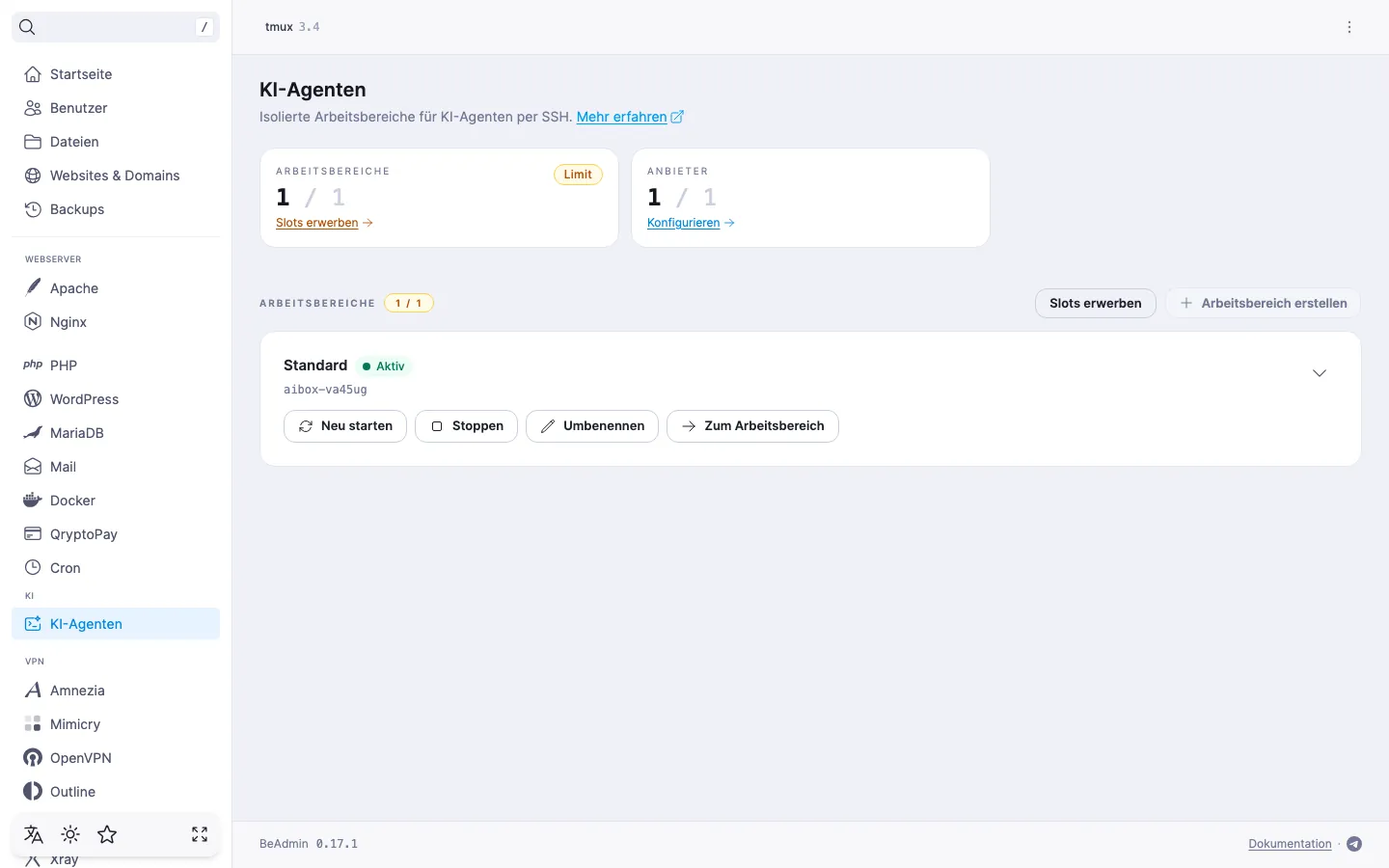This screenshot has width=1389, height=868.
Task: Click the favorites star icon
Action: point(107,834)
